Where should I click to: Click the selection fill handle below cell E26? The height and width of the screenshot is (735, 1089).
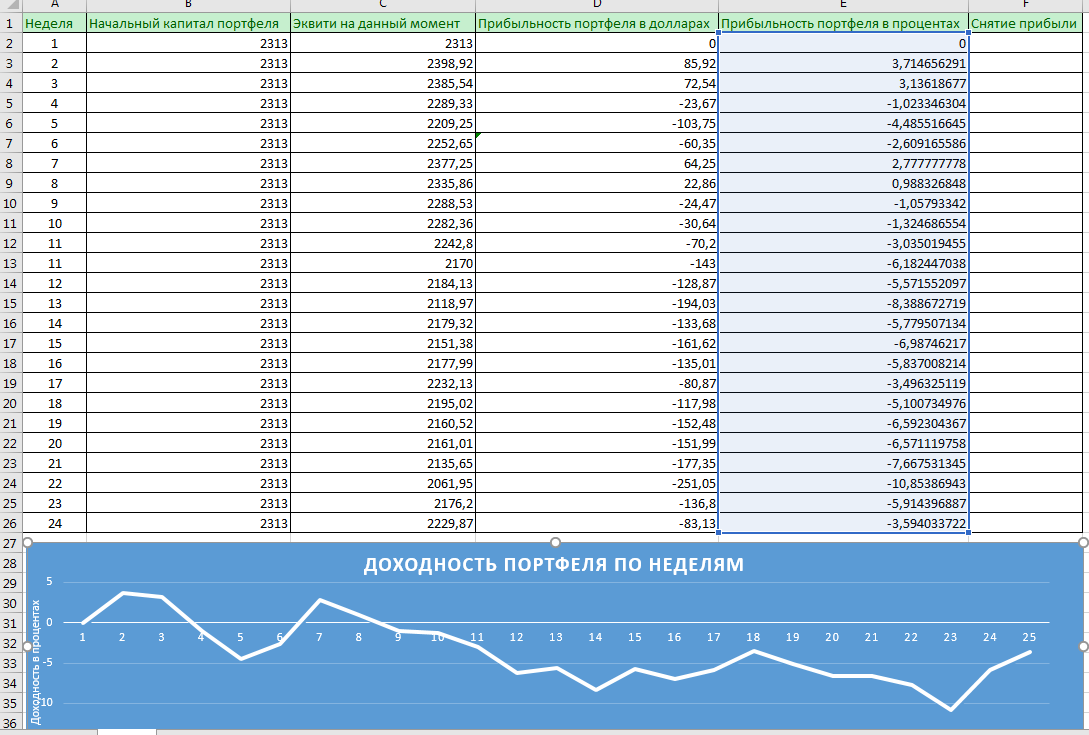968,533
